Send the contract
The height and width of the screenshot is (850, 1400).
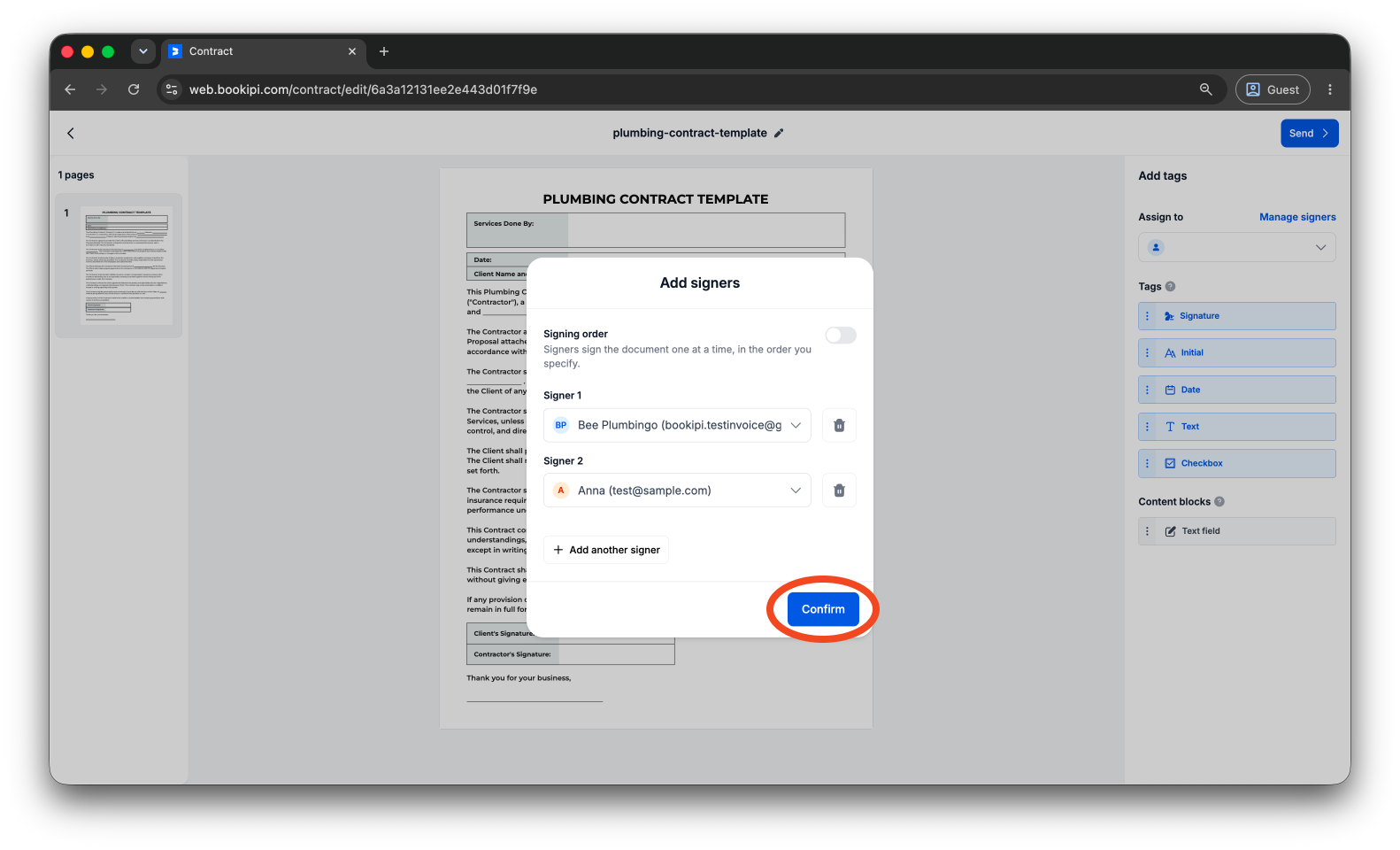(x=1309, y=134)
